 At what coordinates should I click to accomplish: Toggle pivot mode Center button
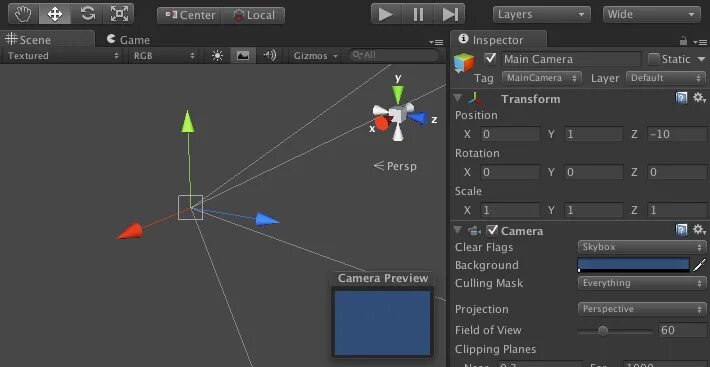pyautogui.click(x=189, y=15)
